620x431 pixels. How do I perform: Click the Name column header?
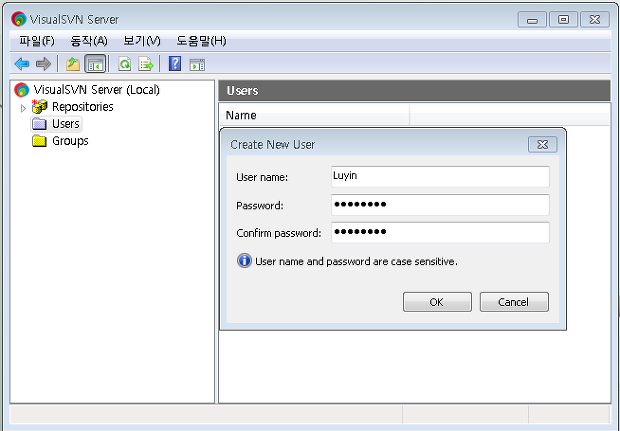[314, 115]
